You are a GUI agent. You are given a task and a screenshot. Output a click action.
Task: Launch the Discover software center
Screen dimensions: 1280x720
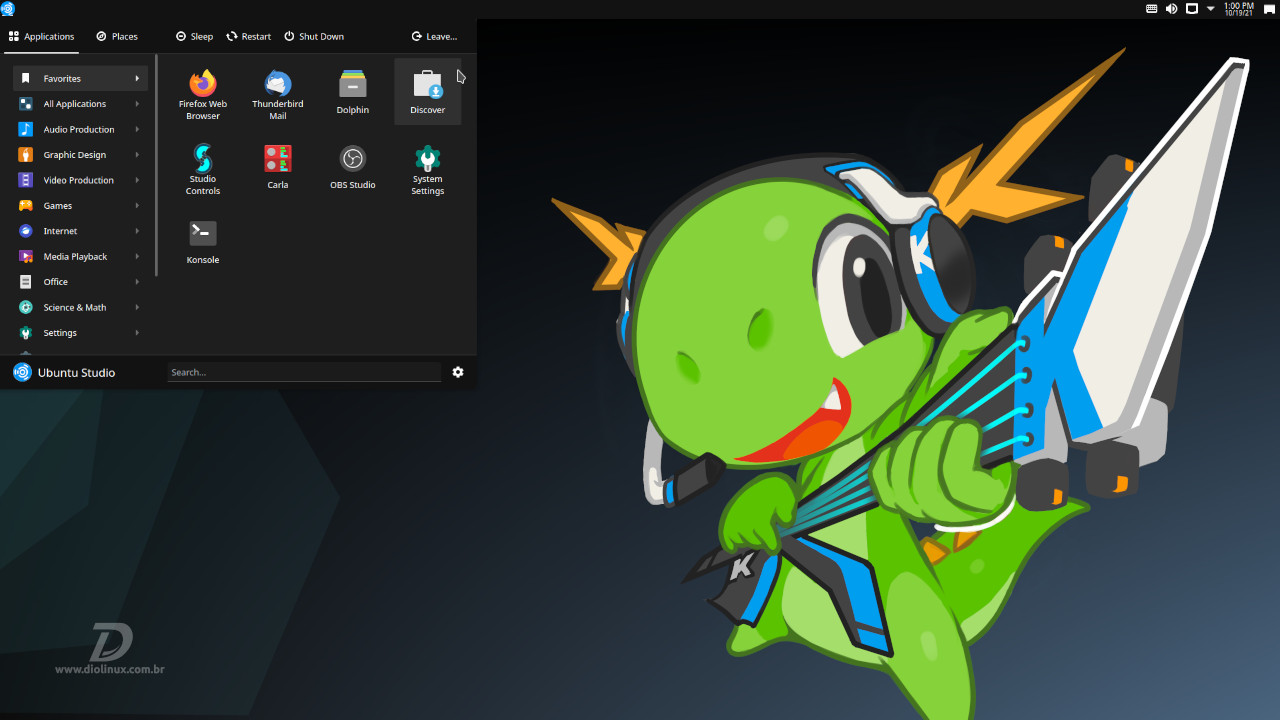(428, 92)
